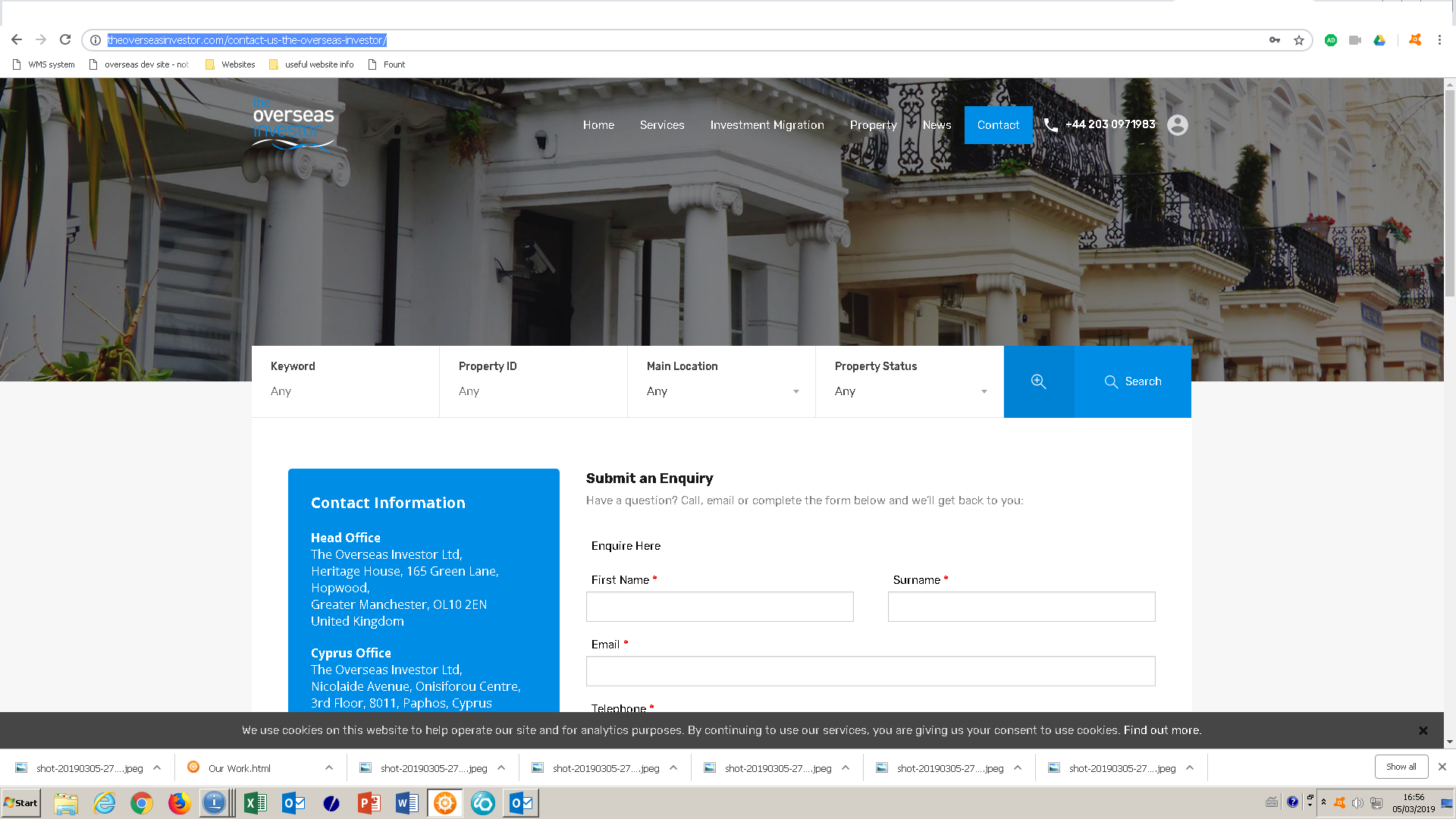1456x819 pixels.
Task: Click the Google Drive extension icon
Action: [x=1379, y=40]
